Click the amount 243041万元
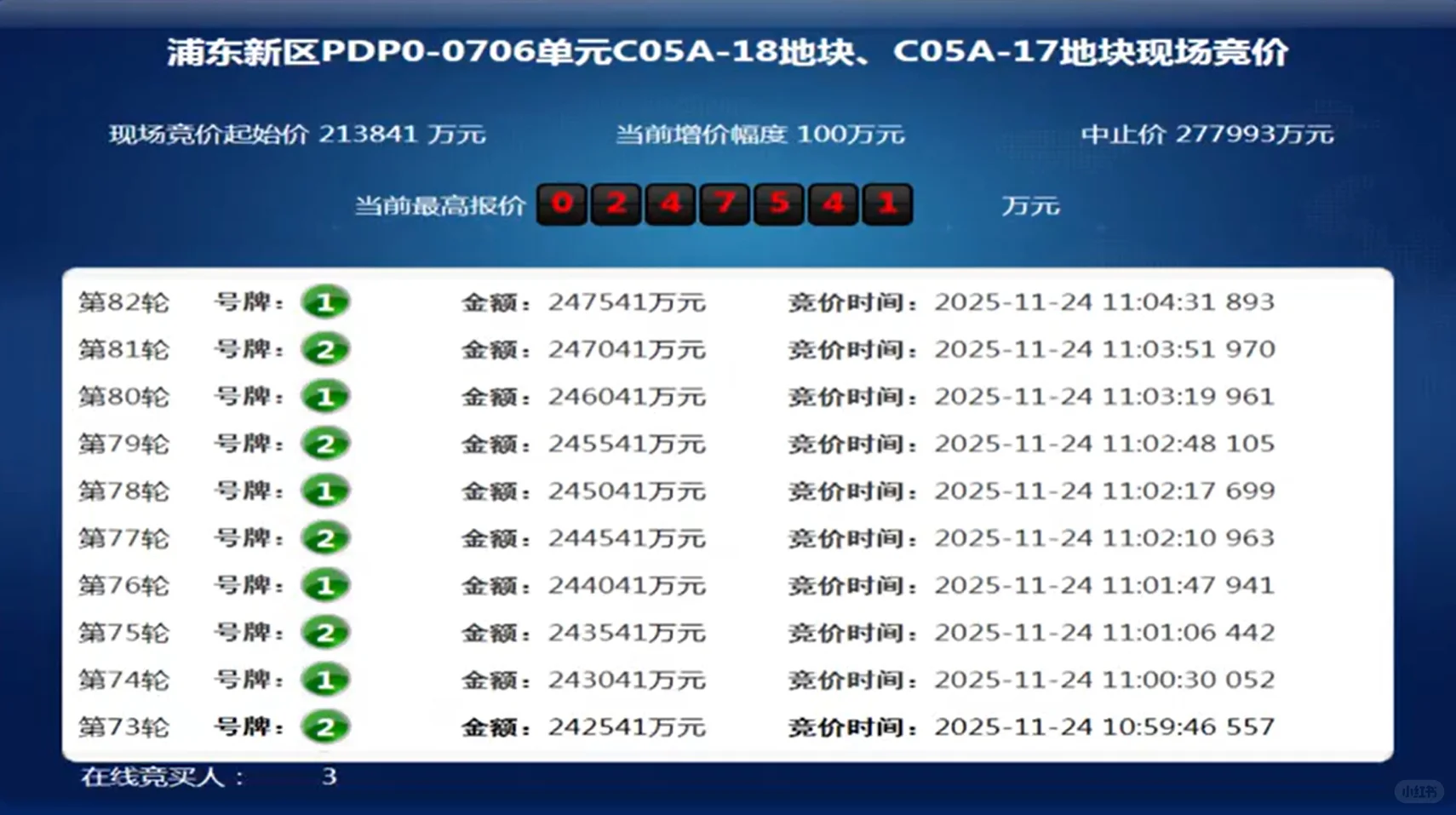 tap(627, 680)
